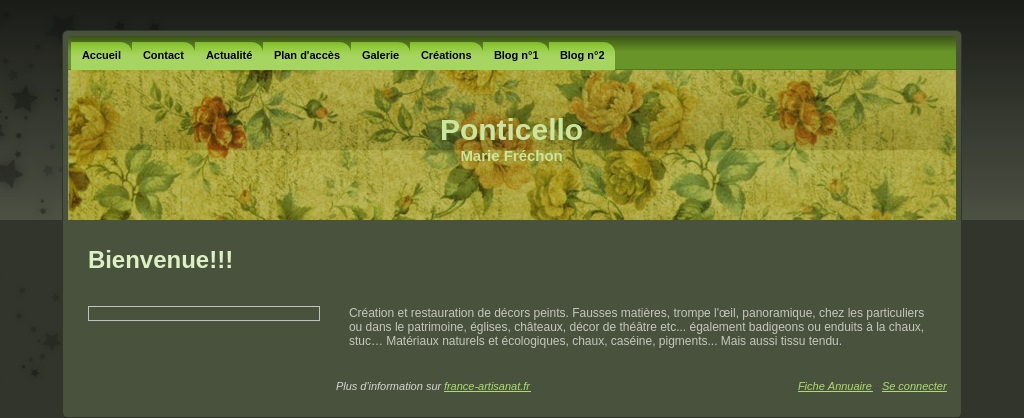
Task: Click the description paragraph about décors peints
Action: pos(637,327)
